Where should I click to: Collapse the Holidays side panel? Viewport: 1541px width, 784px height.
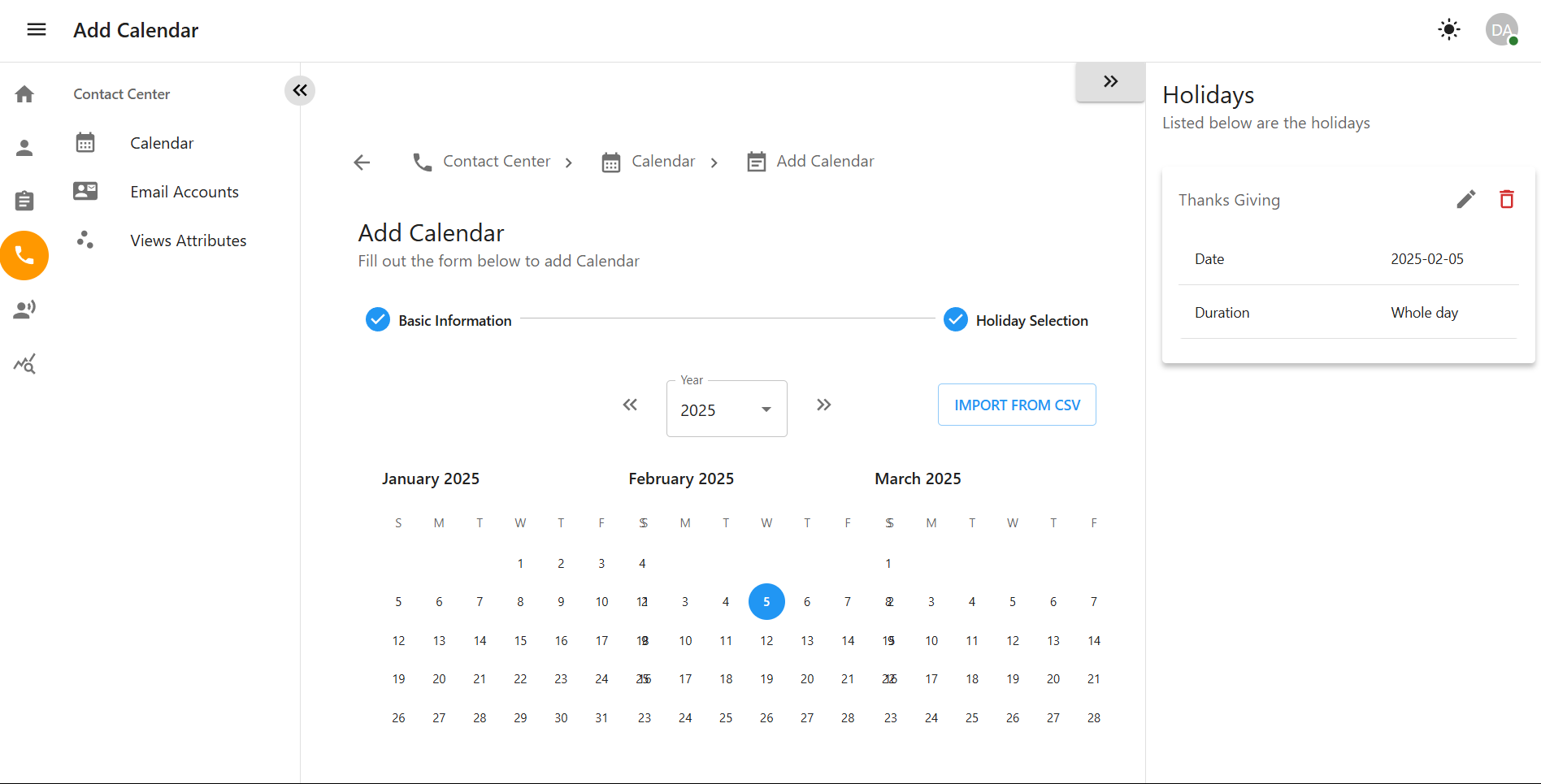click(x=1110, y=81)
